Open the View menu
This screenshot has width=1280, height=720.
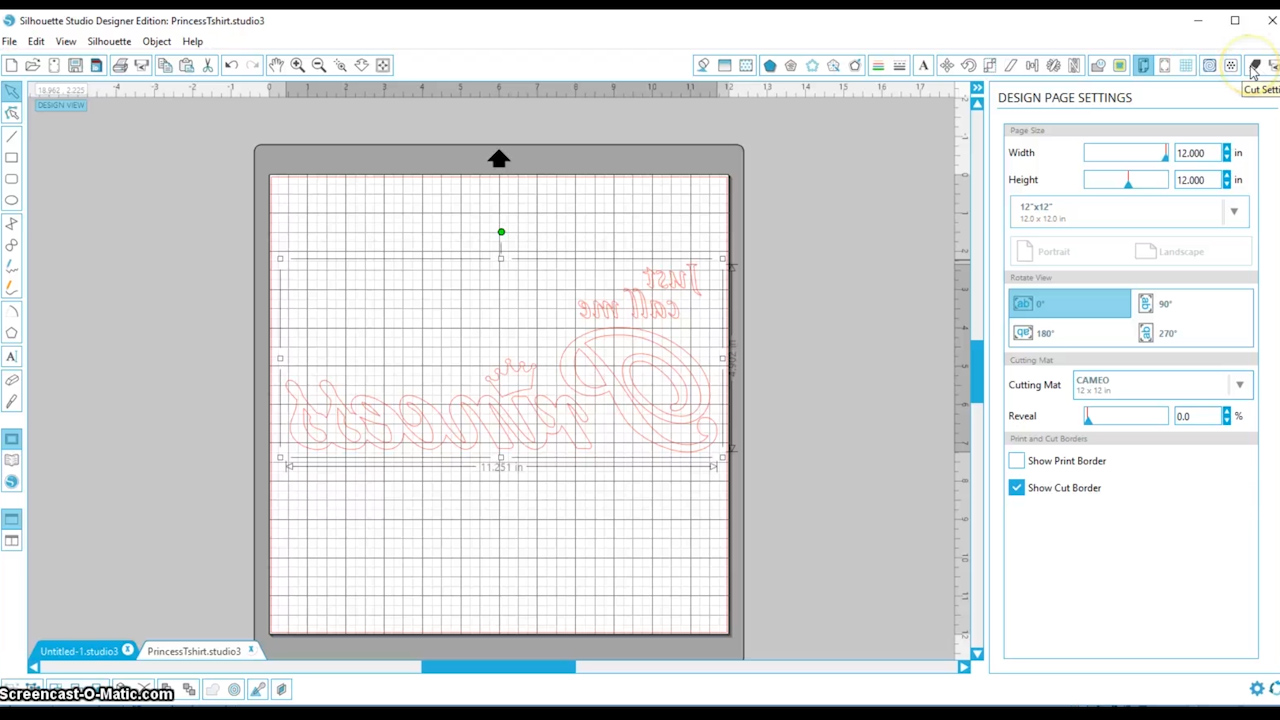point(66,42)
